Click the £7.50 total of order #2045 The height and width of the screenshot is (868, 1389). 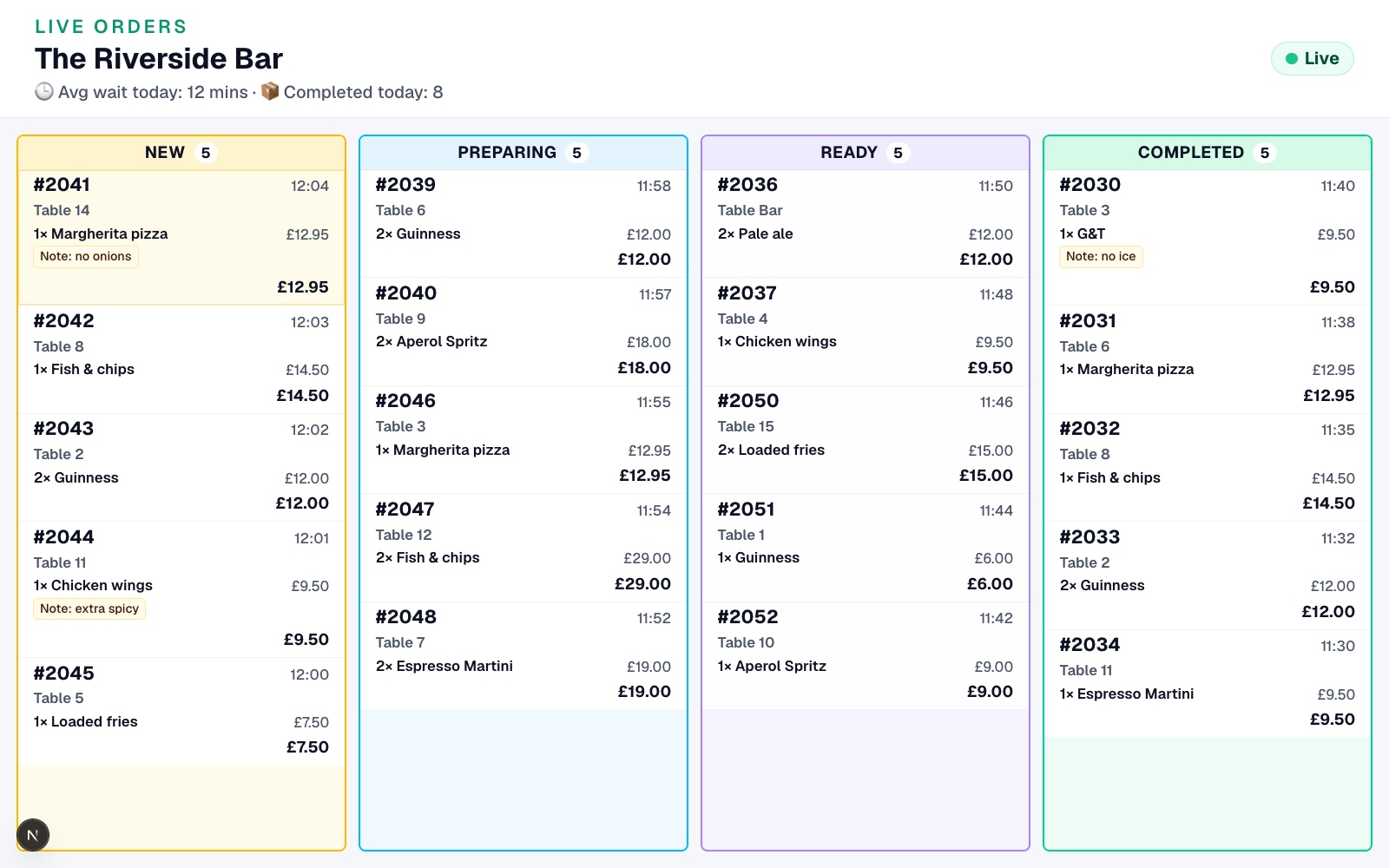308,747
